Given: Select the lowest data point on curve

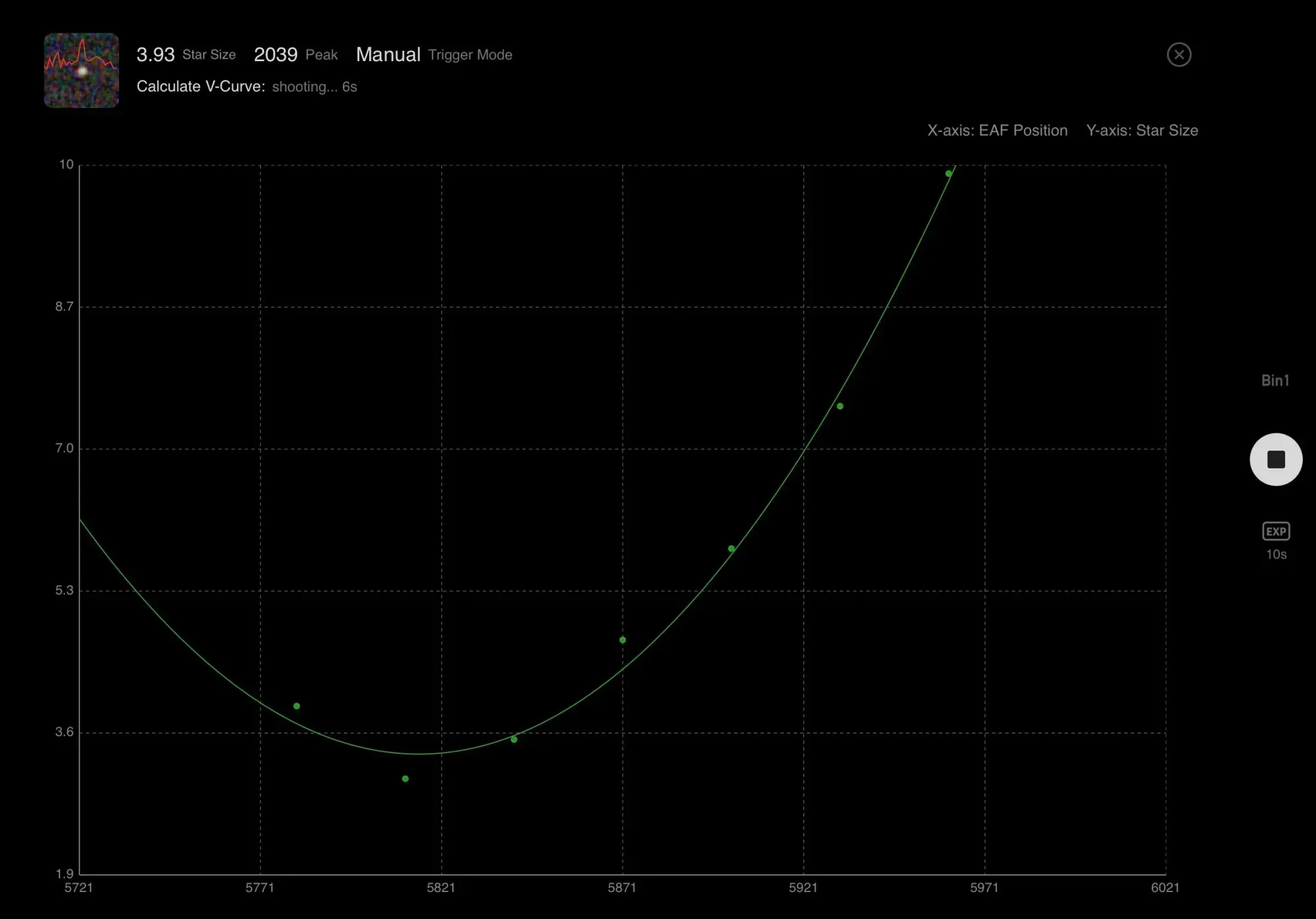Looking at the screenshot, I should 405,779.
